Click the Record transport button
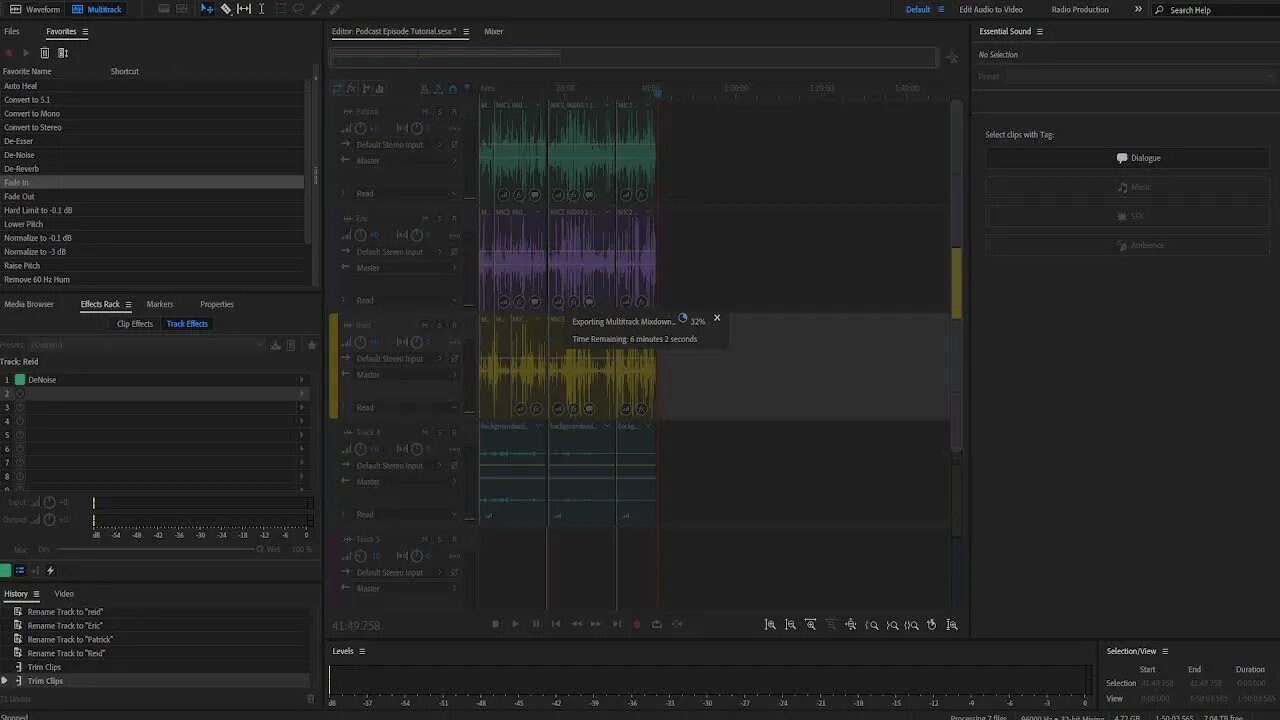 coord(636,624)
